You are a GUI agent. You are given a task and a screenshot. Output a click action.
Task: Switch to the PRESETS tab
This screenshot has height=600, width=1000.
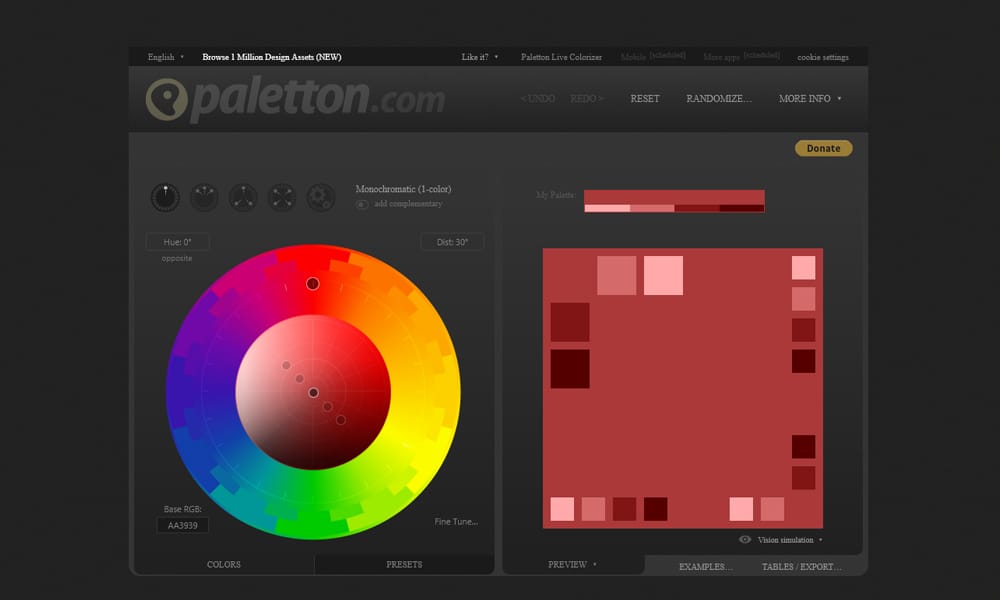coord(404,564)
